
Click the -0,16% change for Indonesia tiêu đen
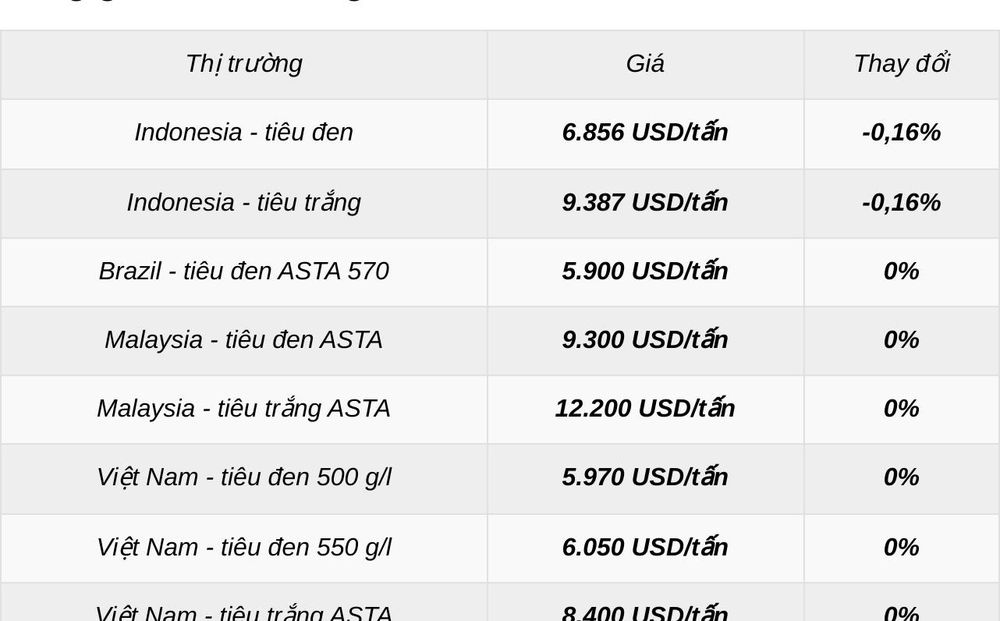tap(901, 133)
